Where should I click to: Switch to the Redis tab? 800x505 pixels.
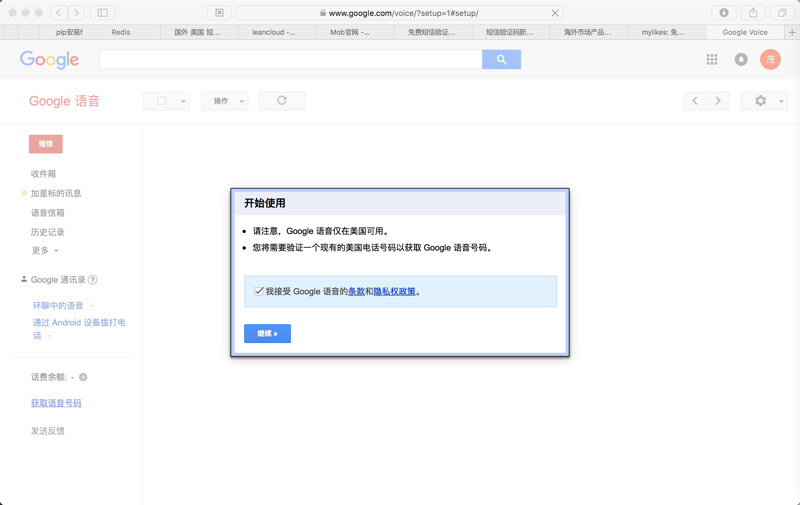(x=121, y=32)
